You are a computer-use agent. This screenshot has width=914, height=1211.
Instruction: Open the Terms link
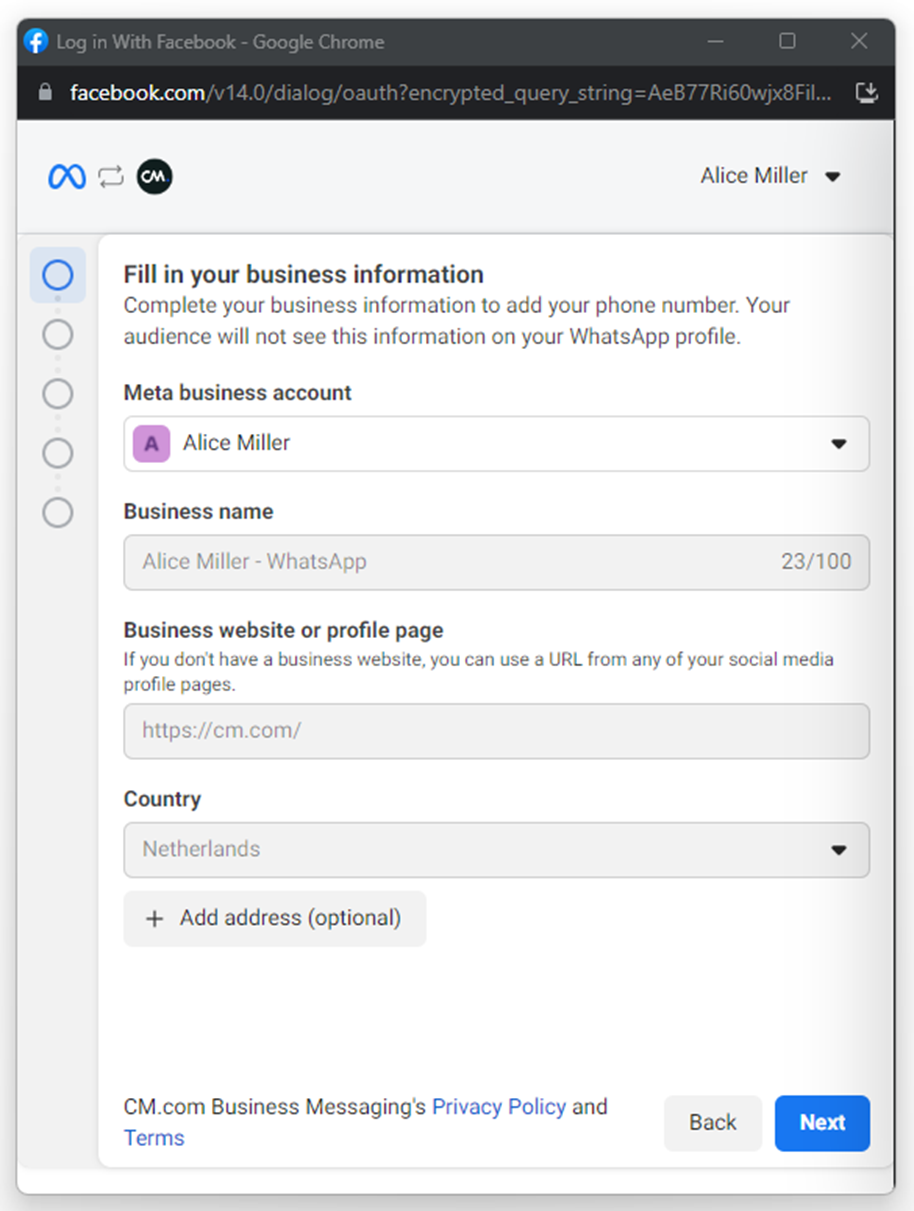pos(154,1138)
